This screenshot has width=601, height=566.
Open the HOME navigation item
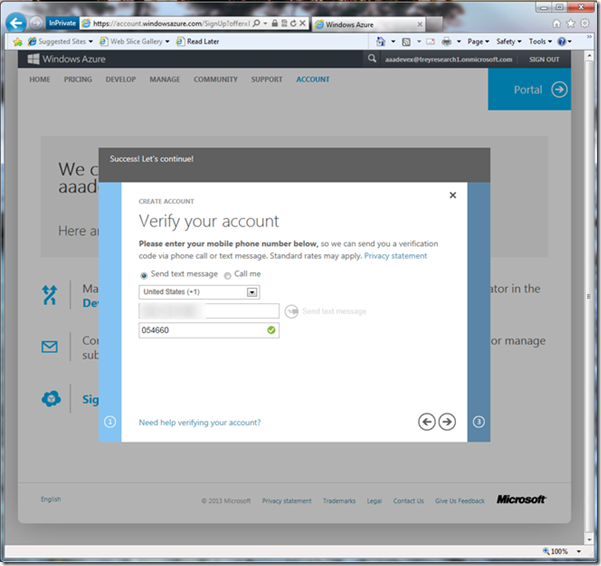click(x=40, y=79)
